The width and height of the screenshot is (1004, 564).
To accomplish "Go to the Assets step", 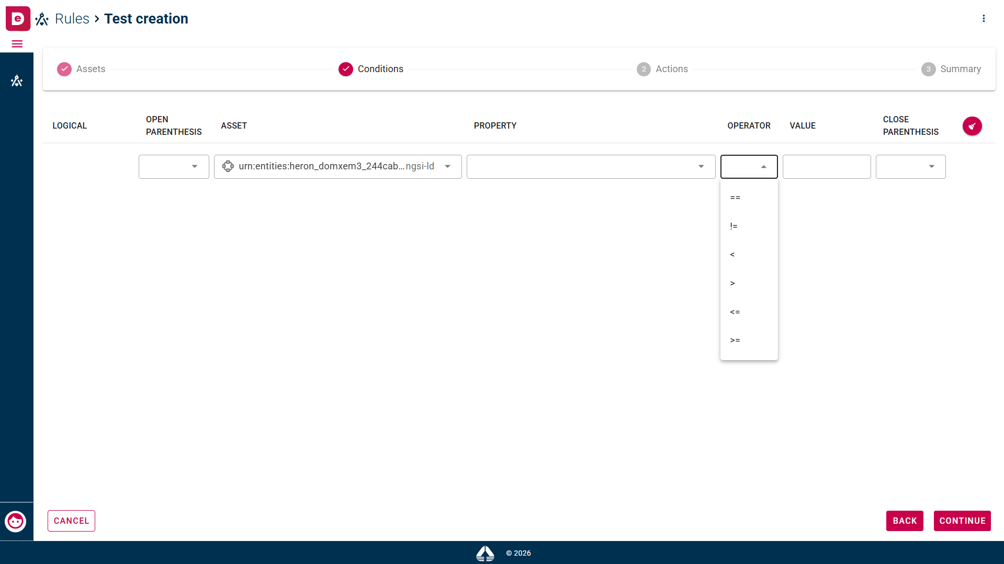I will (81, 69).
